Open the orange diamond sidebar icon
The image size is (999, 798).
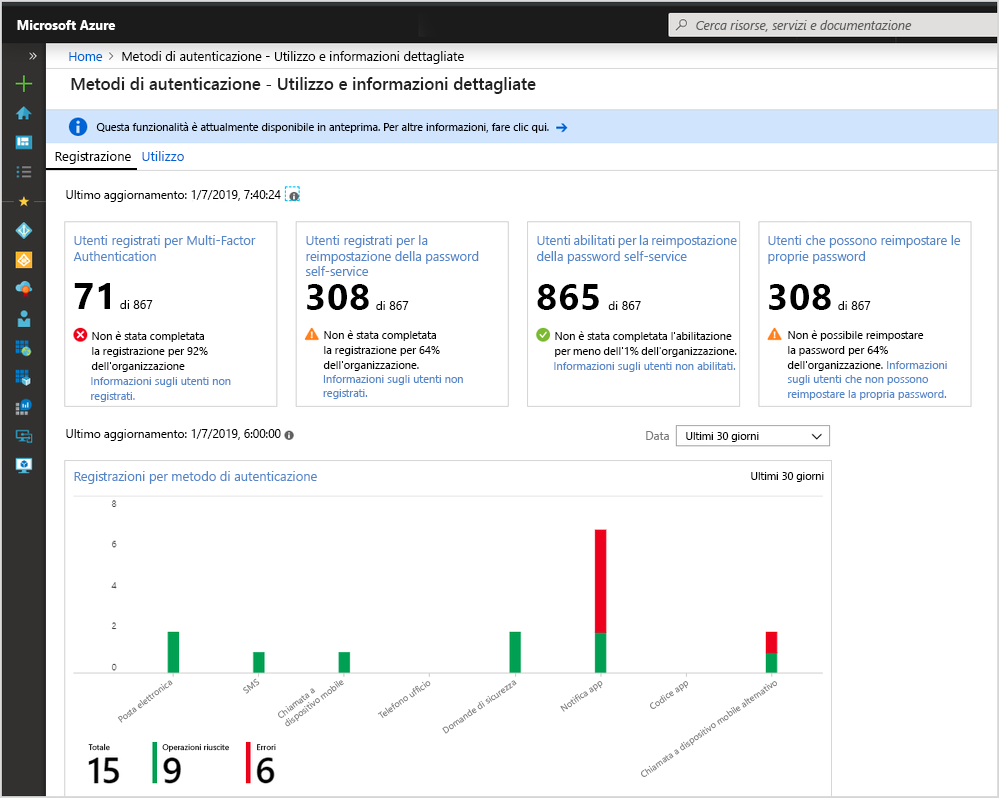(24, 260)
